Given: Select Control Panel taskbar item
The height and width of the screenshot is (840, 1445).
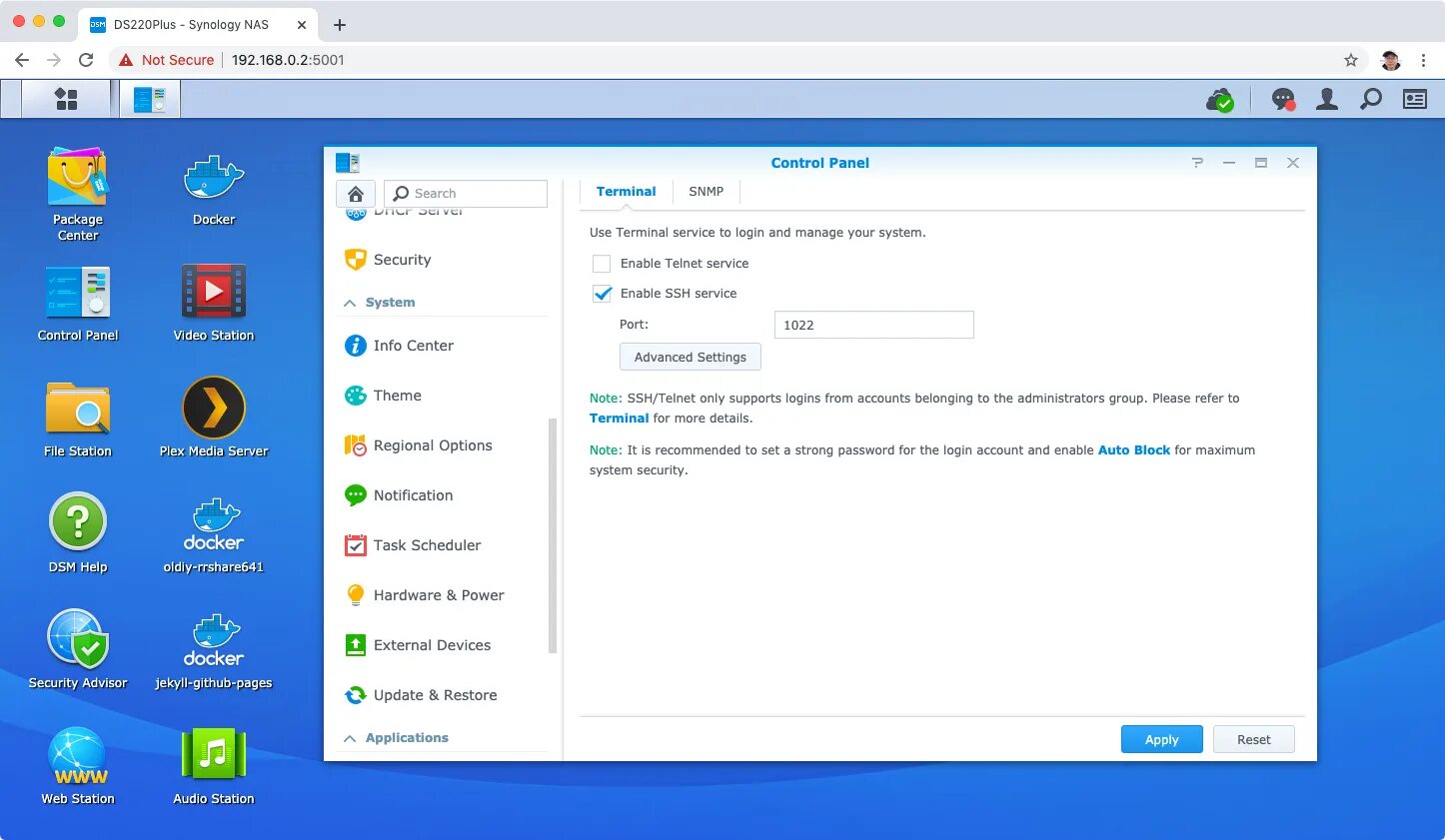Looking at the screenshot, I should coord(150,99).
